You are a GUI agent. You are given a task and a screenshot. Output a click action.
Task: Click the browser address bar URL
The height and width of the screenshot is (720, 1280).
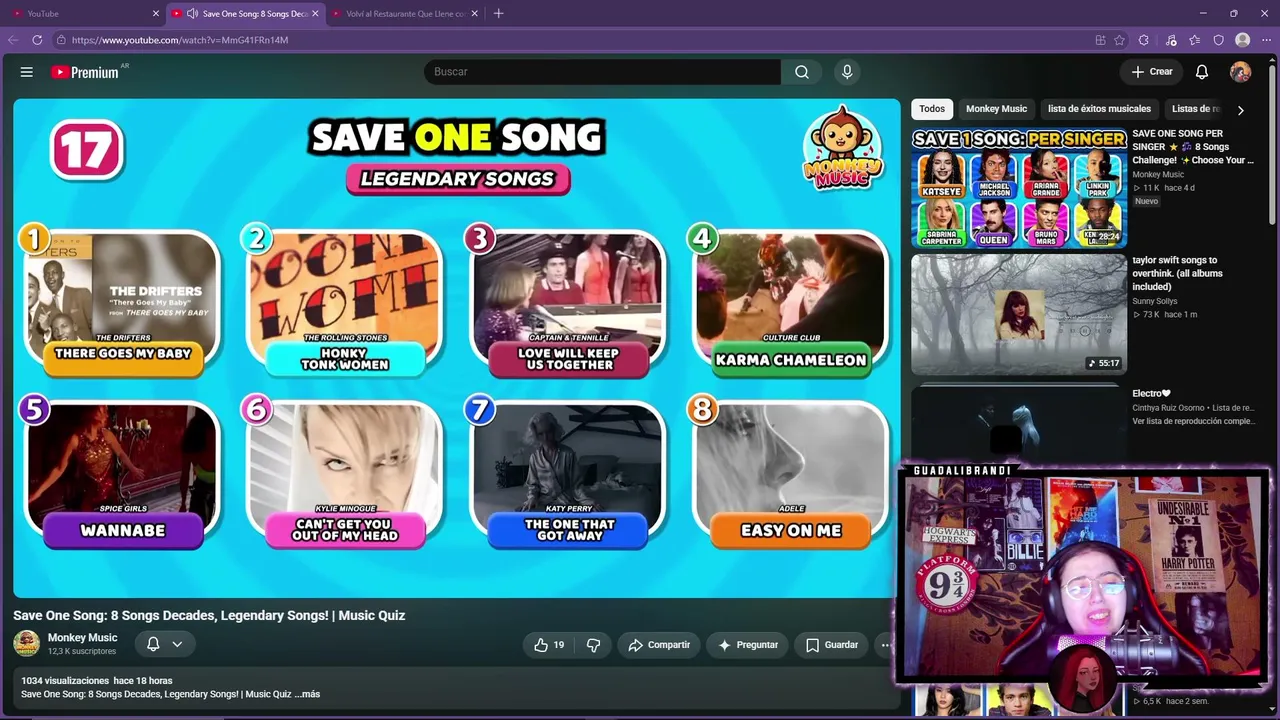180,40
